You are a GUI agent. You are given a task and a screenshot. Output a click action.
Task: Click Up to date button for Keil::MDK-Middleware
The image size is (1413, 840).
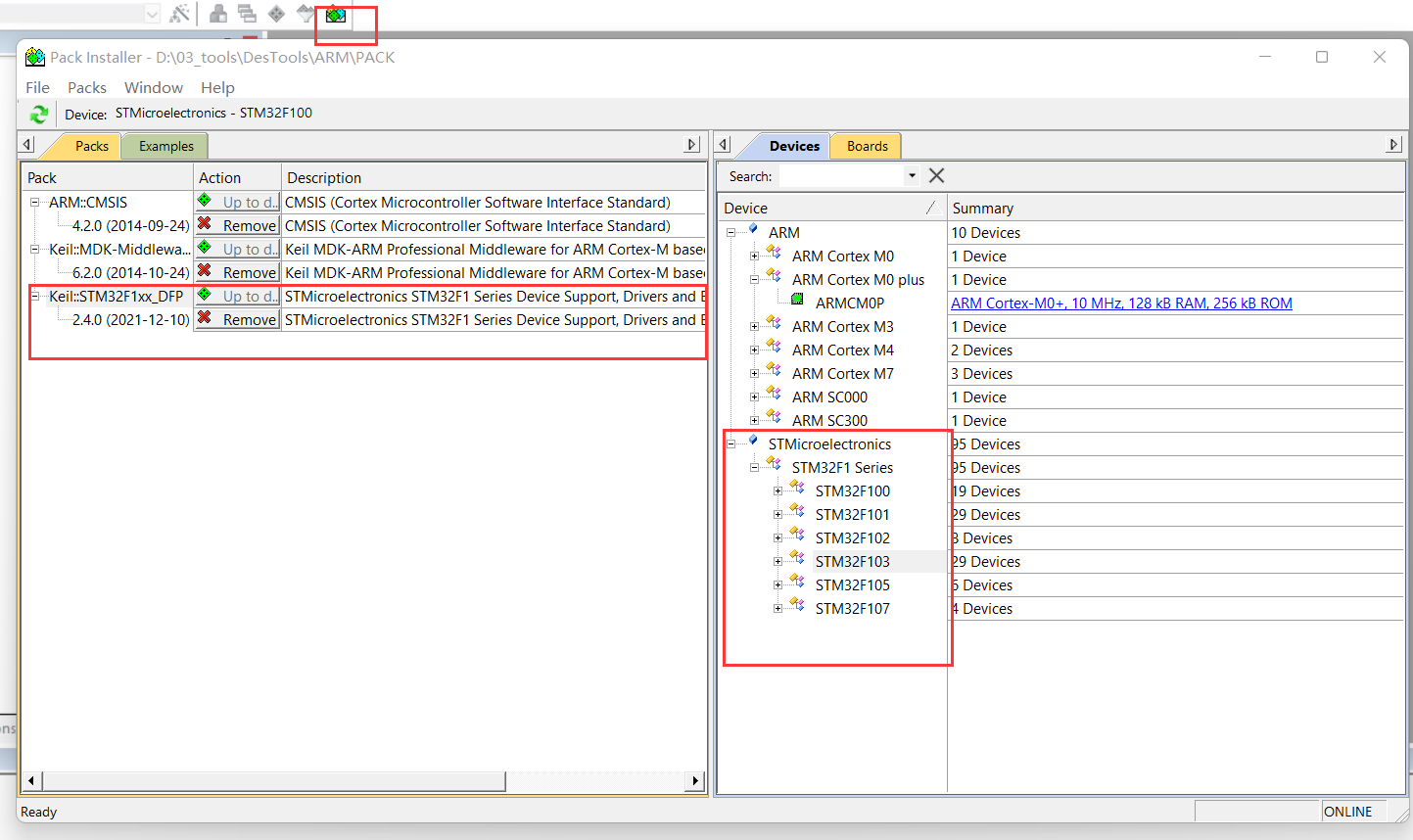(238, 249)
